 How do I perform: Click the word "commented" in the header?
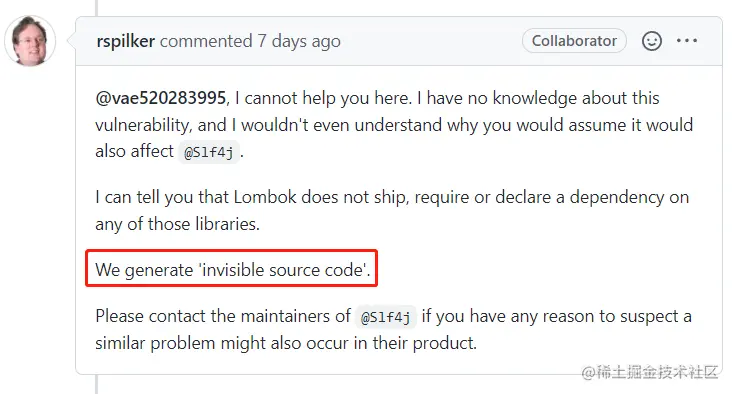[206, 42]
